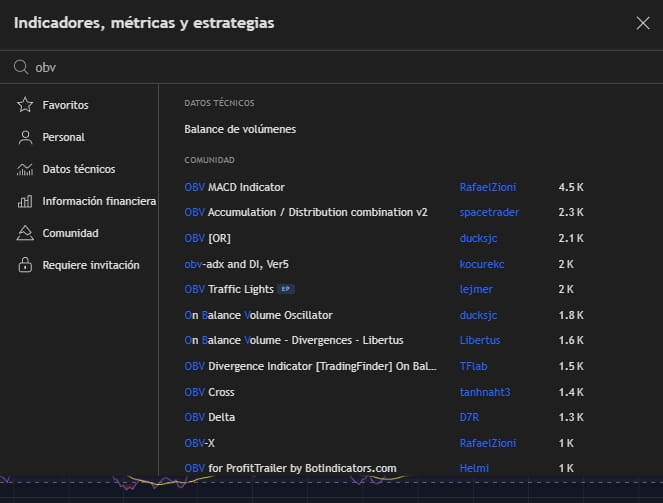Select OBV Divergence Indicator [TradingFinder]
Image resolution: width=663 pixels, height=503 pixels.
310,366
